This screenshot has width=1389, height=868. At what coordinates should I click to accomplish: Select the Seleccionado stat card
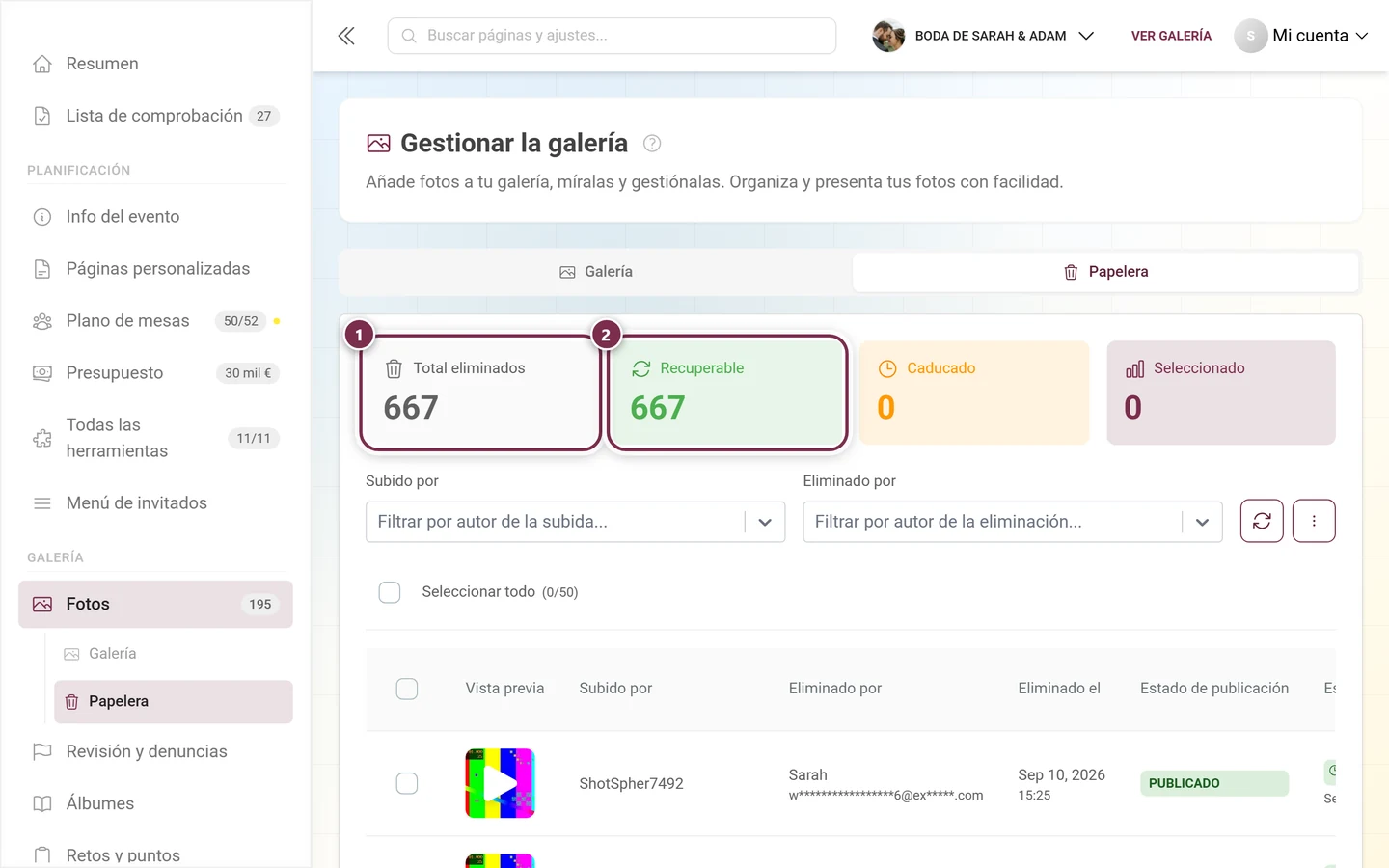[1221, 393]
